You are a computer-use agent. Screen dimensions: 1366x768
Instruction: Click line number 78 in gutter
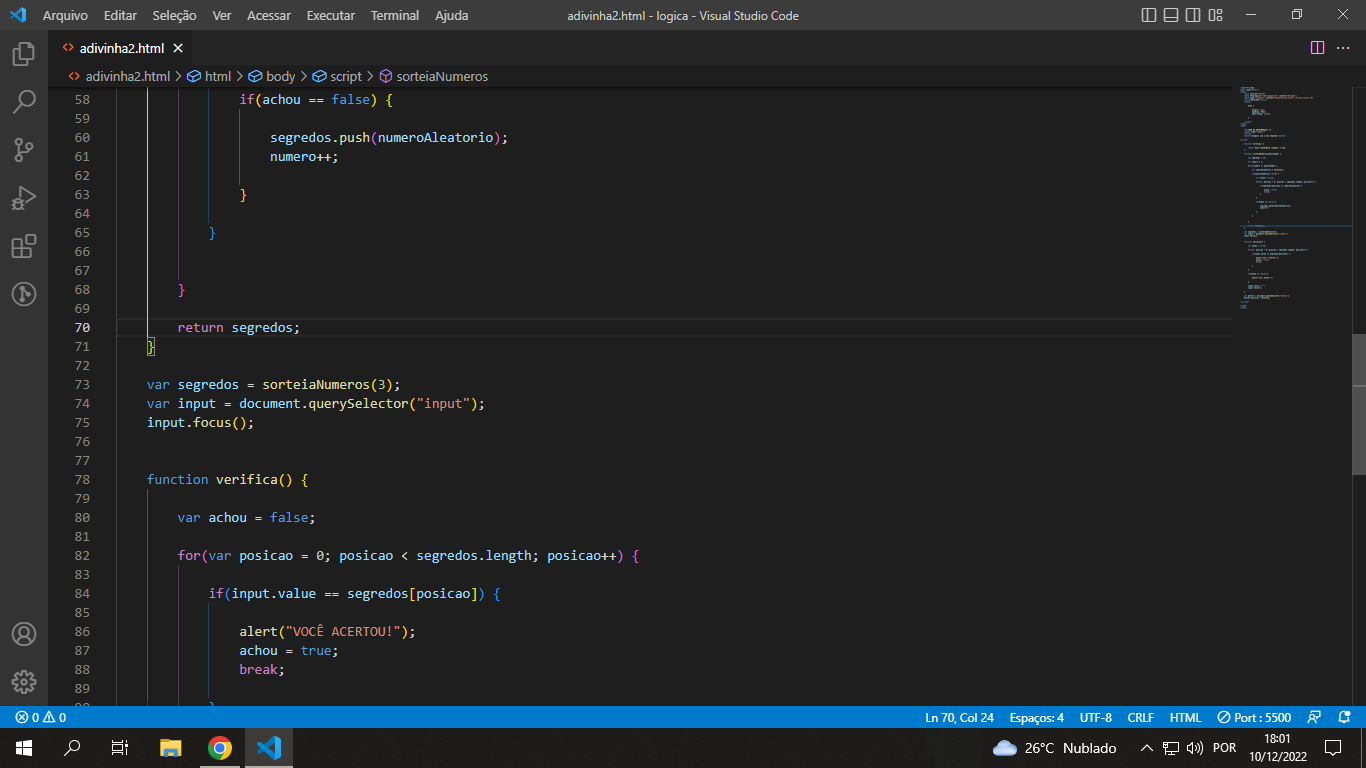pyautogui.click(x=82, y=479)
